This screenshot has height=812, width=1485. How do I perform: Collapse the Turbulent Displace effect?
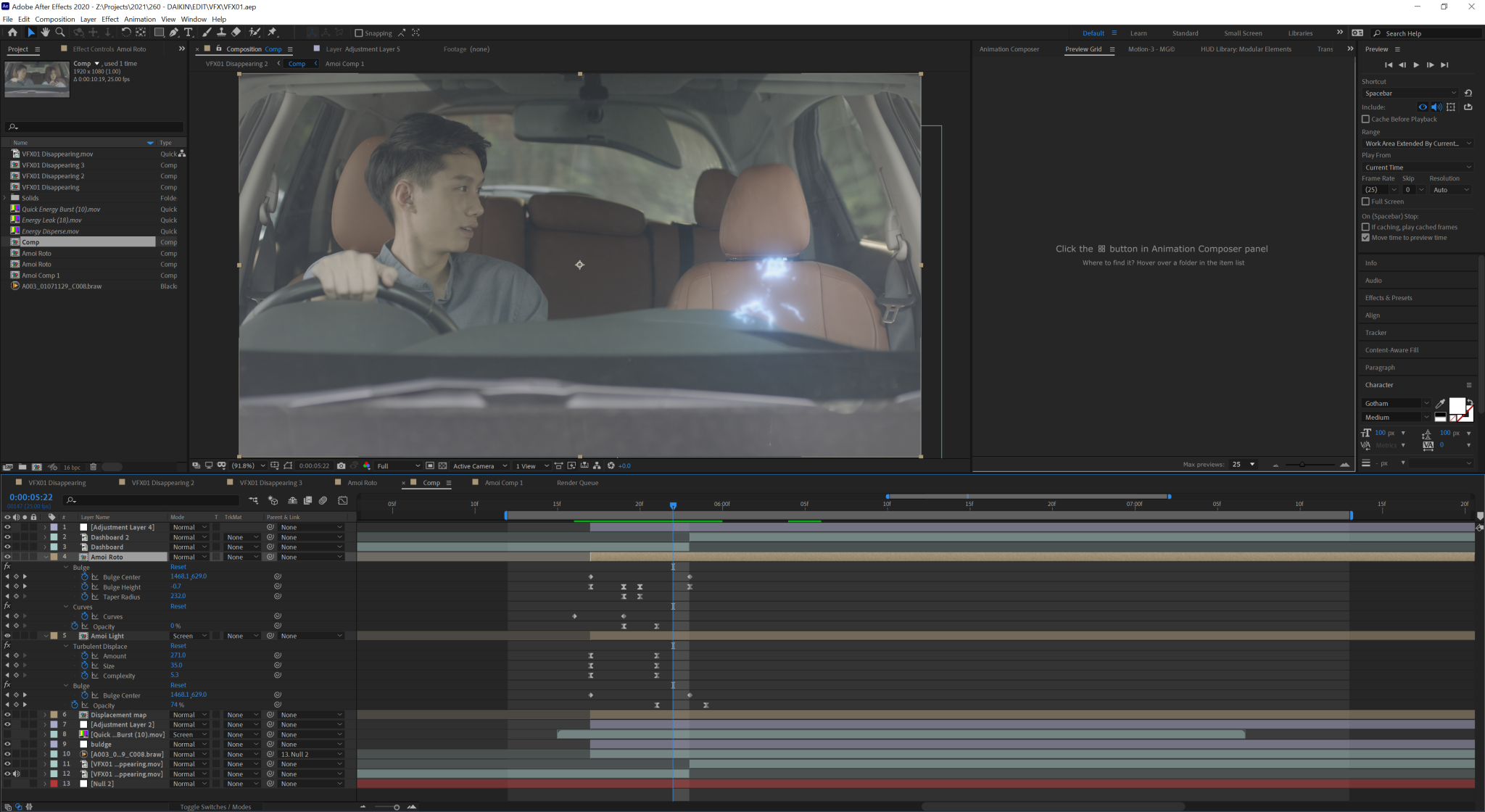pos(66,646)
